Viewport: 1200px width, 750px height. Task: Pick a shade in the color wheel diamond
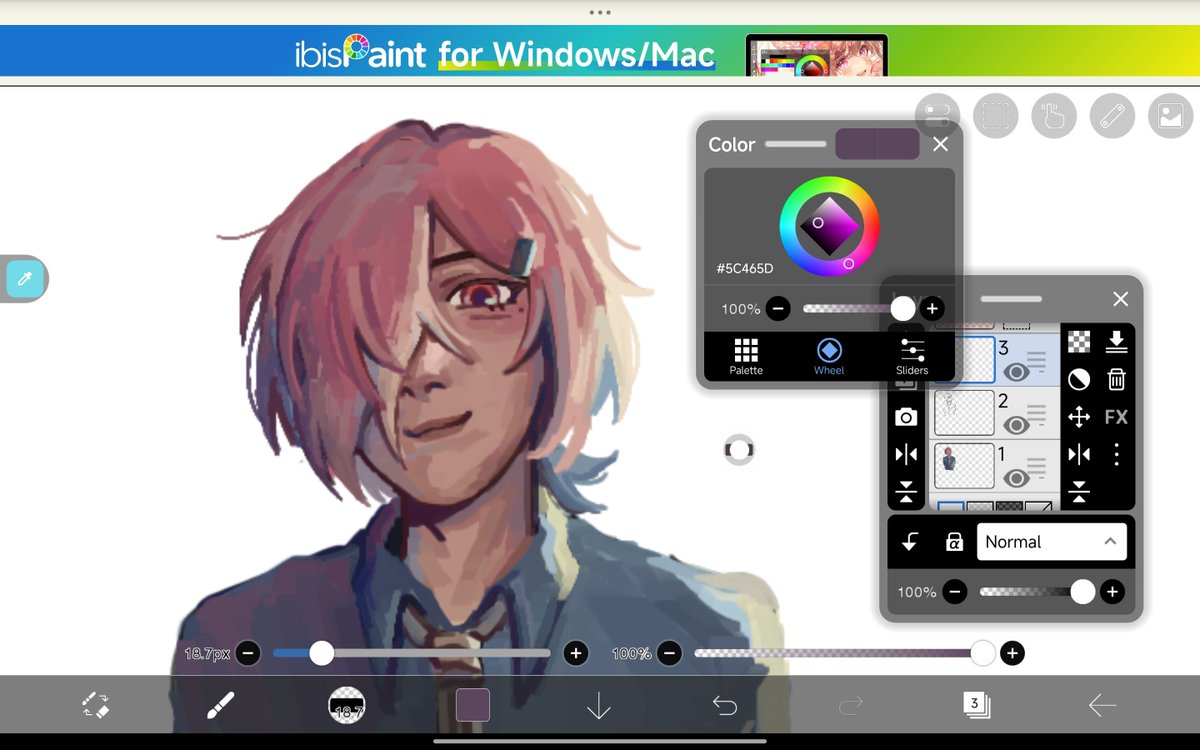coord(830,227)
